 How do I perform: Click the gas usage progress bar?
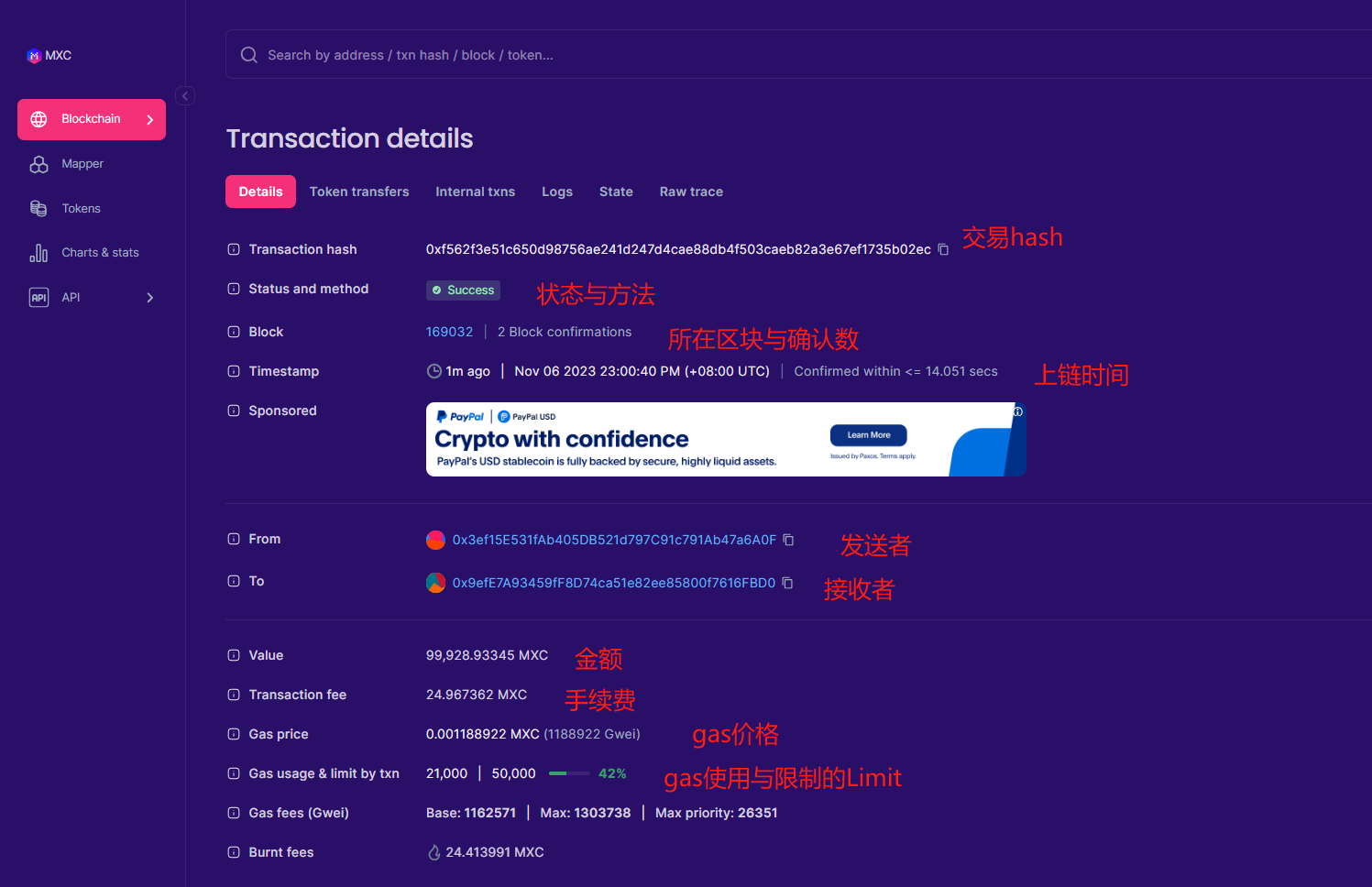pyautogui.click(x=569, y=773)
